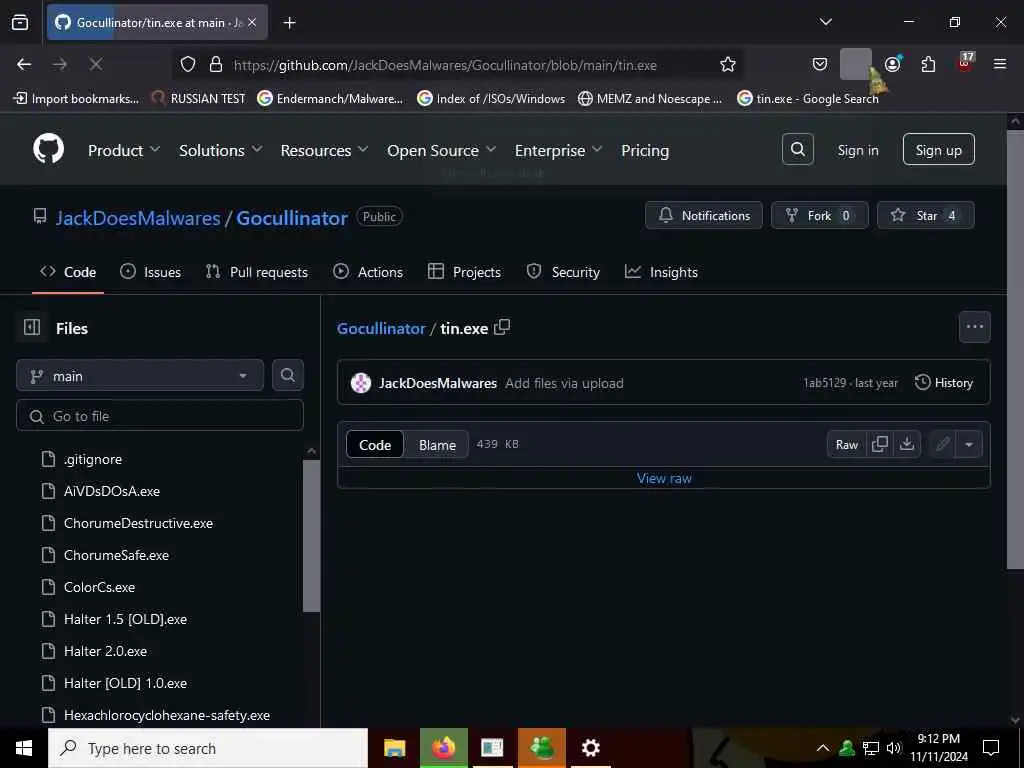The width and height of the screenshot is (1024, 768).
Task: Click the Firefox back arrow
Action: [24, 64]
